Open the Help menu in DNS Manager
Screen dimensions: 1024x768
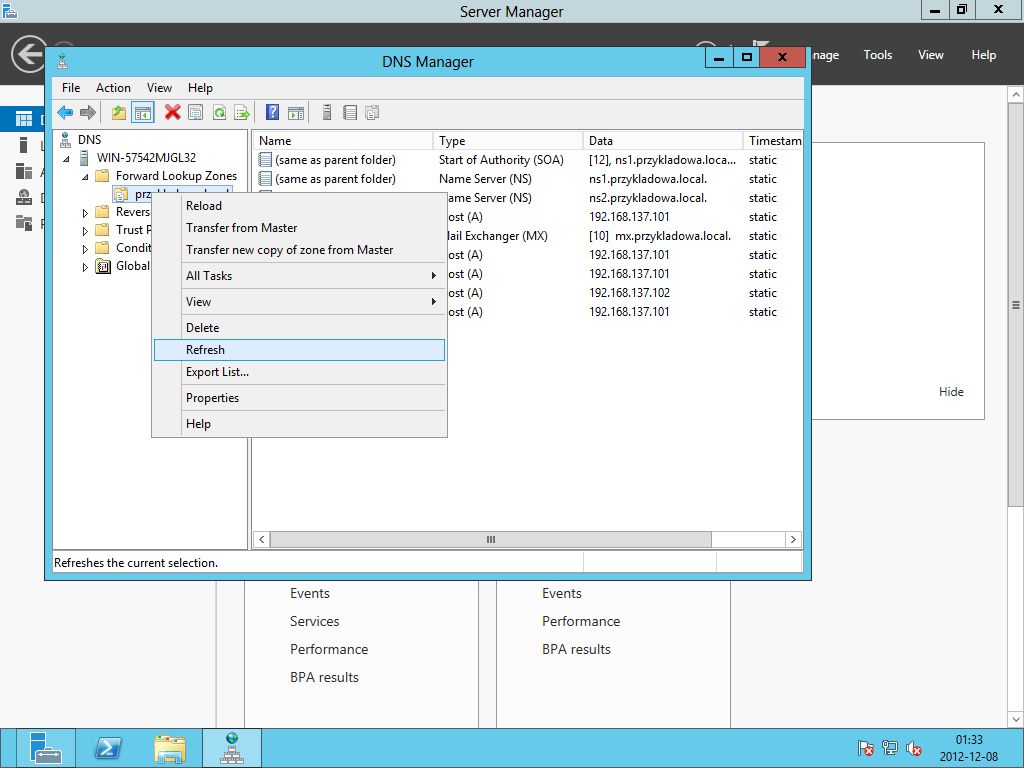coord(200,88)
